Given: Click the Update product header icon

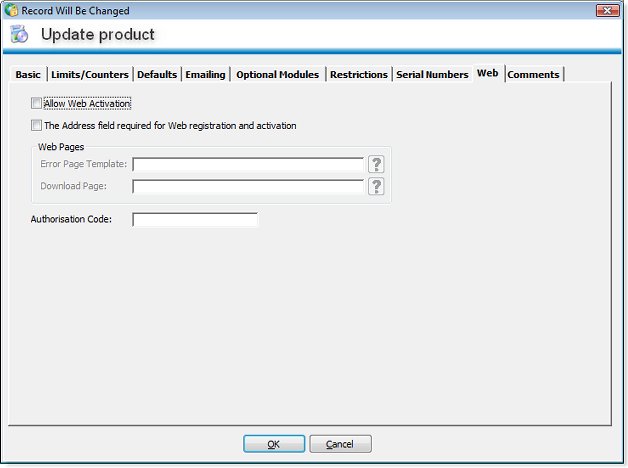Looking at the screenshot, I should click(x=20, y=35).
